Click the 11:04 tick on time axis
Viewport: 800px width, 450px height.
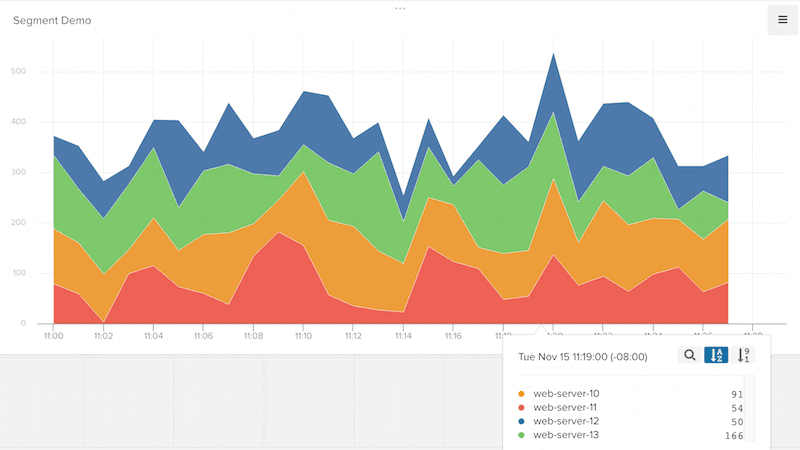(x=153, y=337)
